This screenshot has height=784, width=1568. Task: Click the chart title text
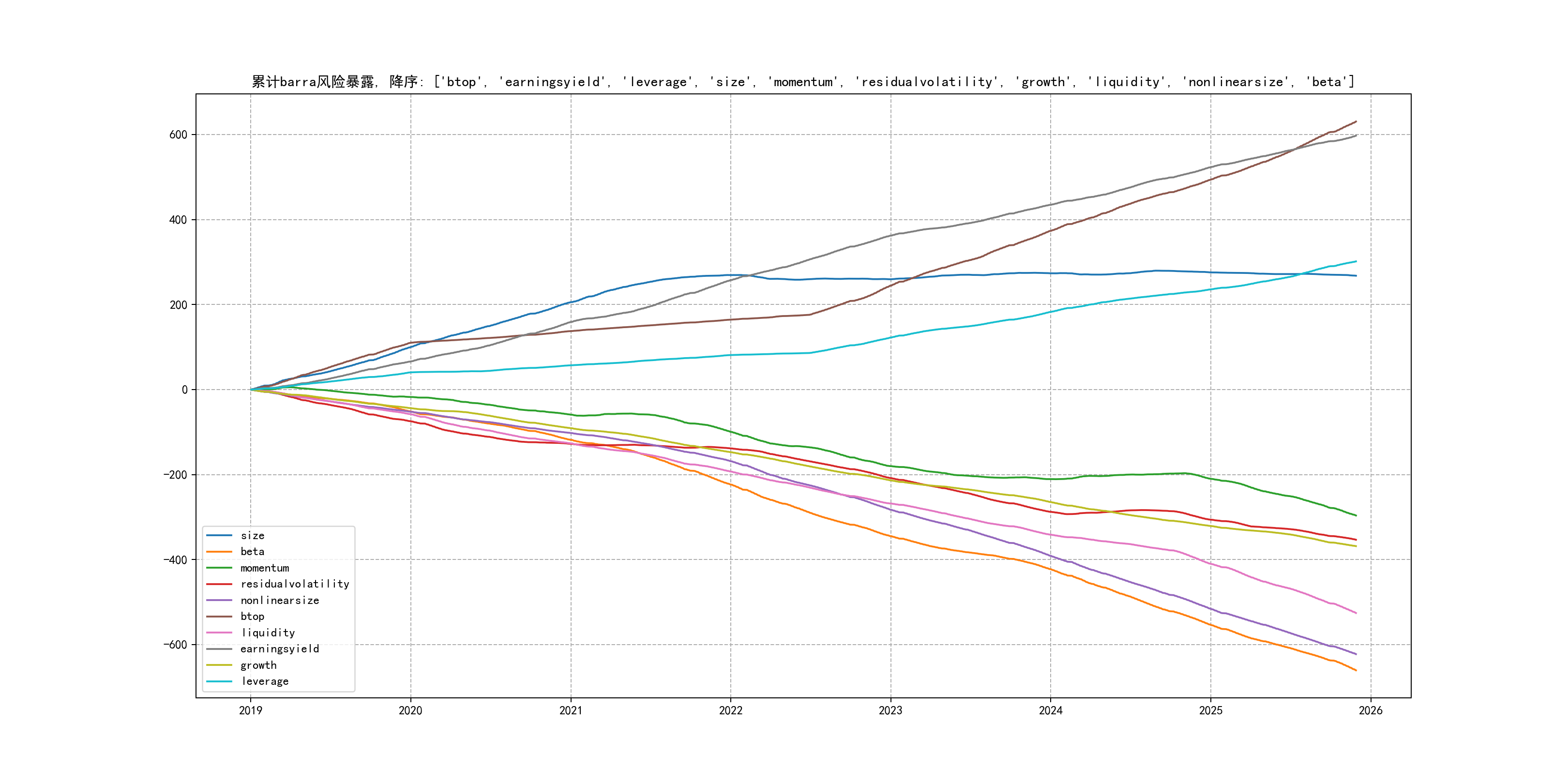[x=803, y=82]
